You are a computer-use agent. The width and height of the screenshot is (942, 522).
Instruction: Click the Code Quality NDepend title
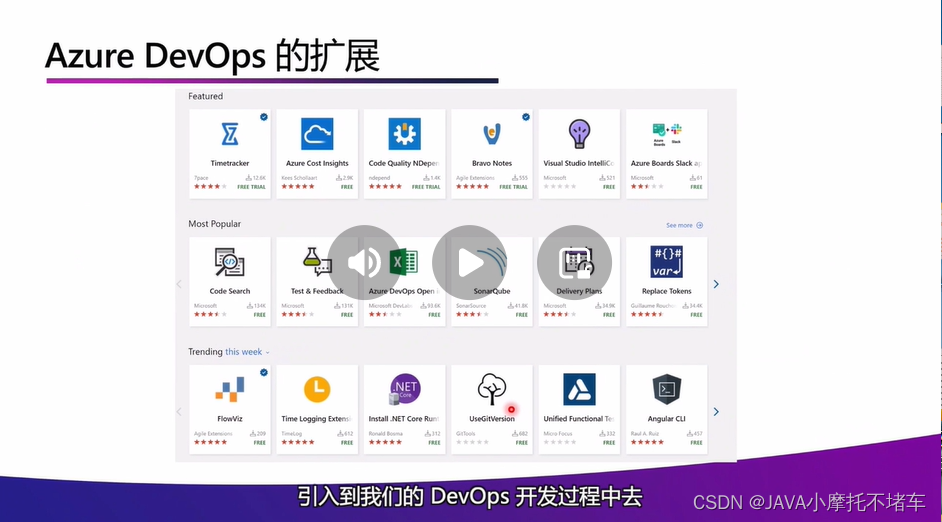click(404, 163)
